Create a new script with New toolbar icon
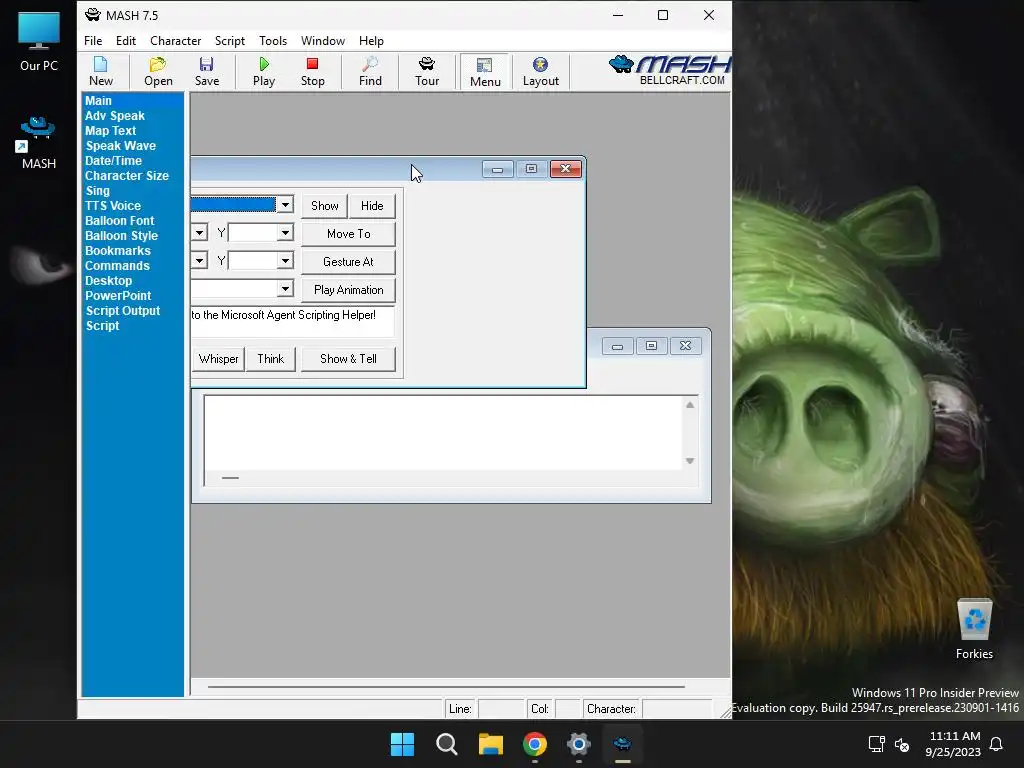Viewport: 1024px width, 768px height. click(x=101, y=72)
